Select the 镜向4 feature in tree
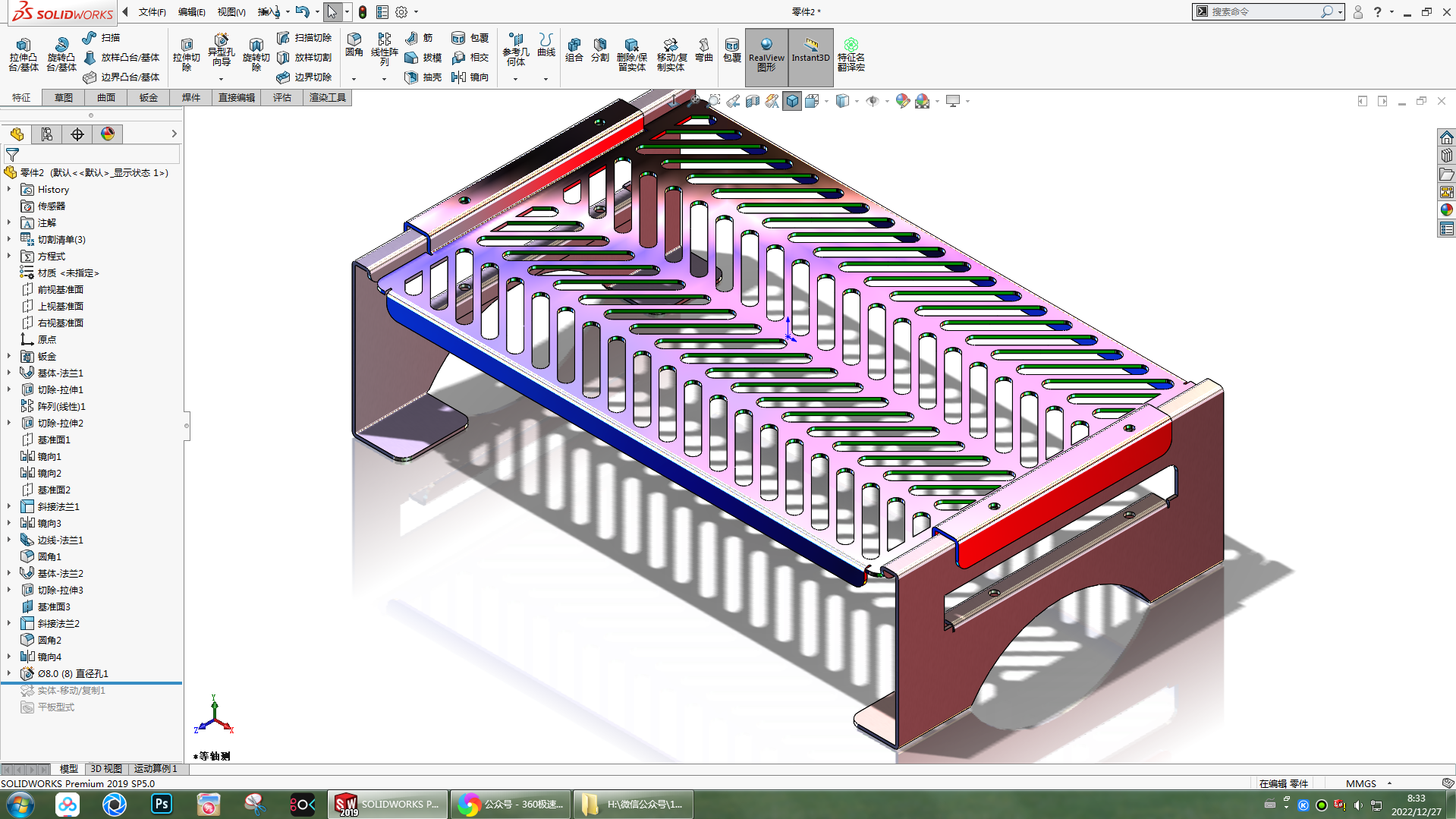 click(x=49, y=657)
